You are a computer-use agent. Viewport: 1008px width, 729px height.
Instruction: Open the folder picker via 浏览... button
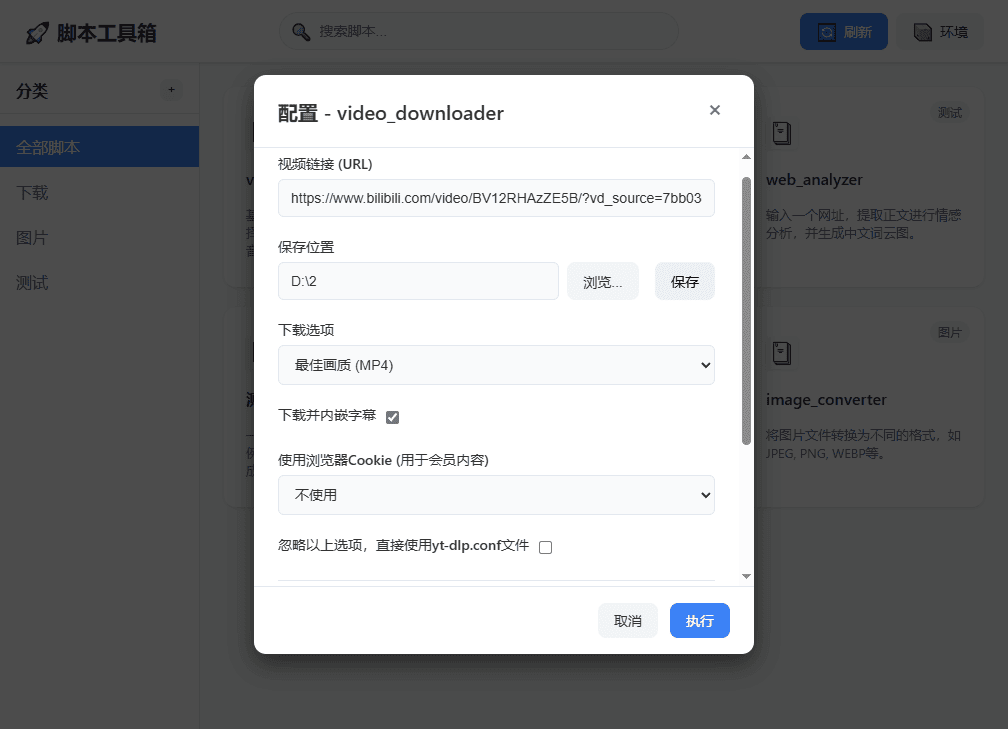click(602, 281)
